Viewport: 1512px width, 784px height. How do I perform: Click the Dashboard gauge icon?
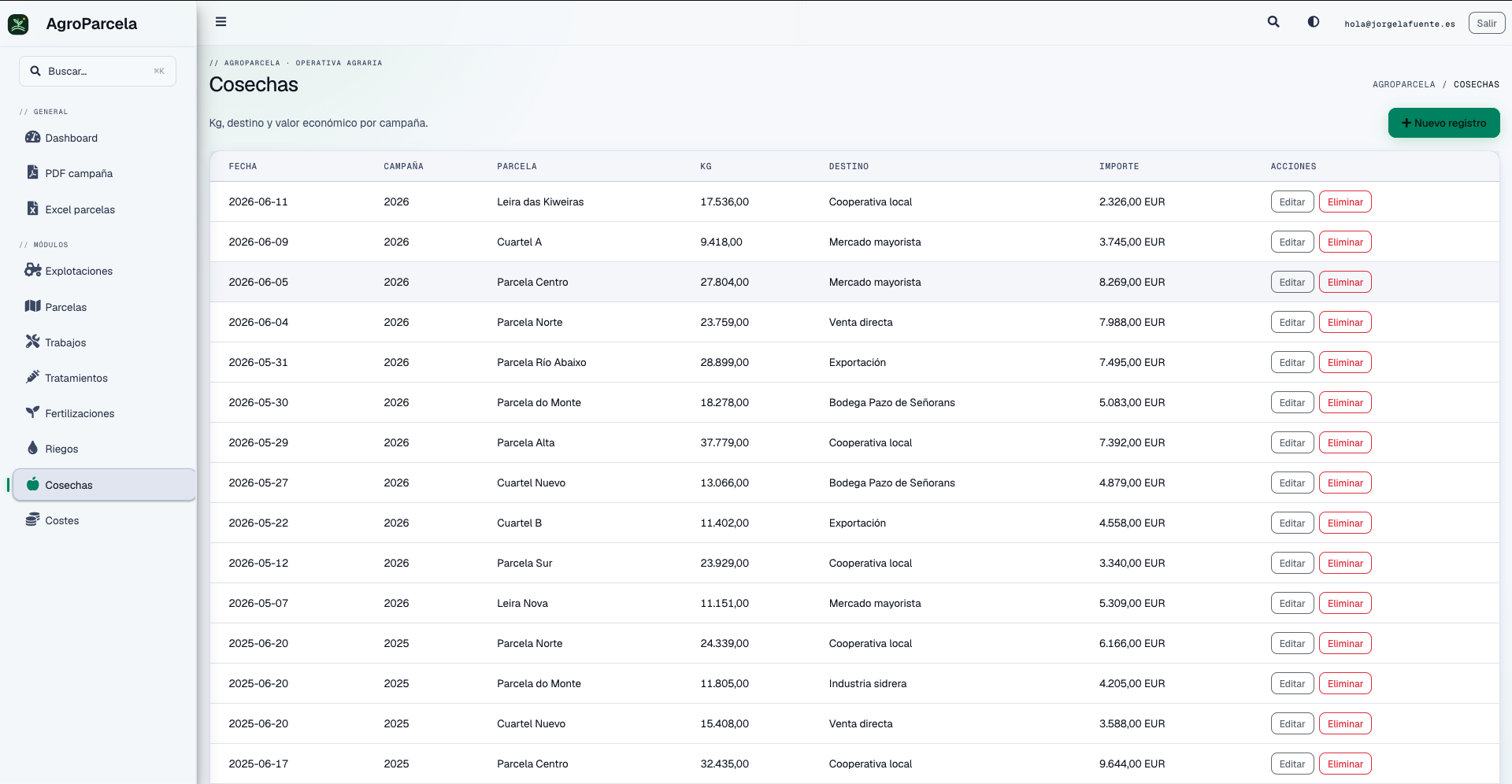click(32, 137)
